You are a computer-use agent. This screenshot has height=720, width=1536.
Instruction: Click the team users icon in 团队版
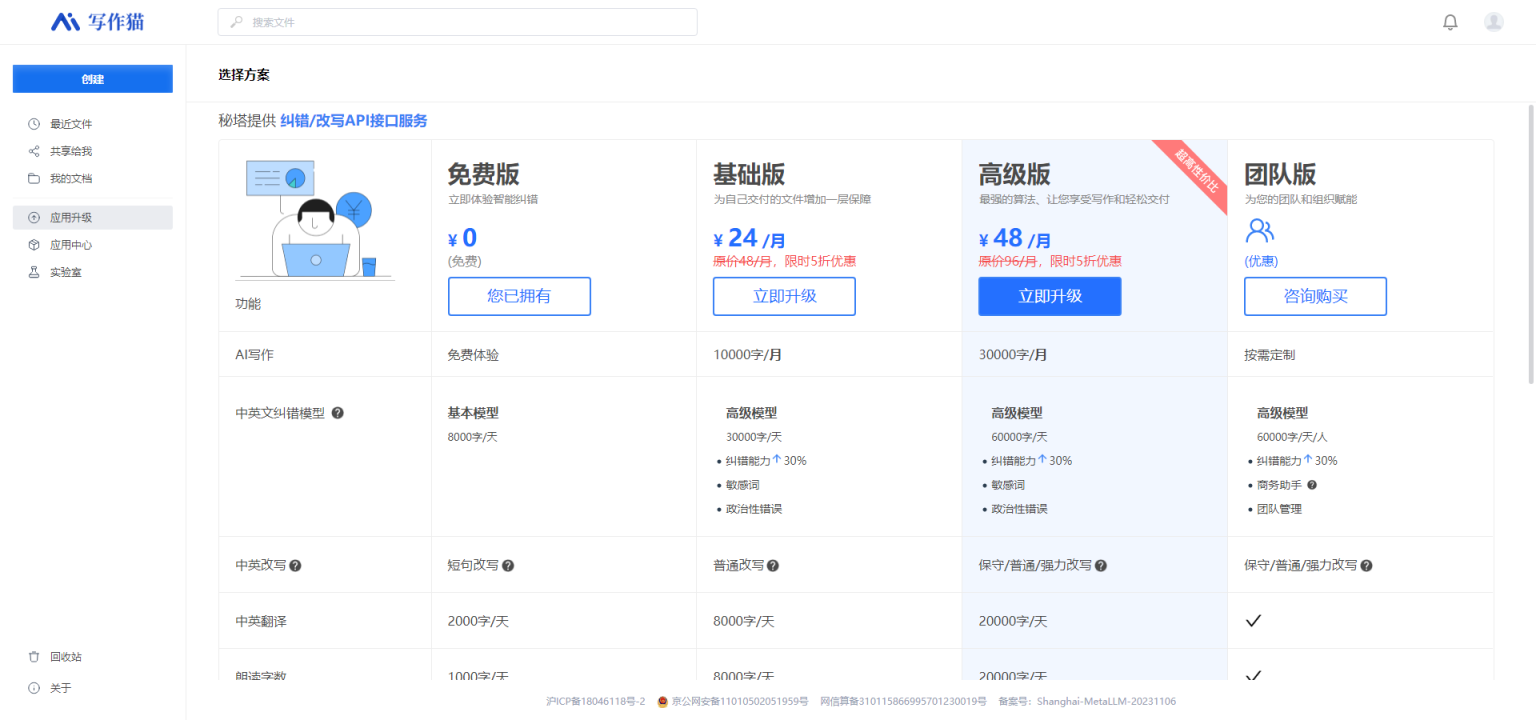(x=1259, y=232)
